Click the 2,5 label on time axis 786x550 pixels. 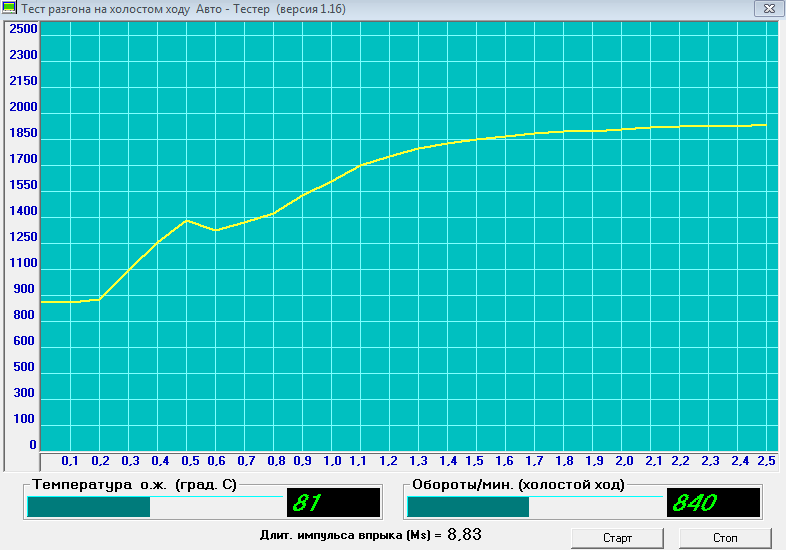768,461
